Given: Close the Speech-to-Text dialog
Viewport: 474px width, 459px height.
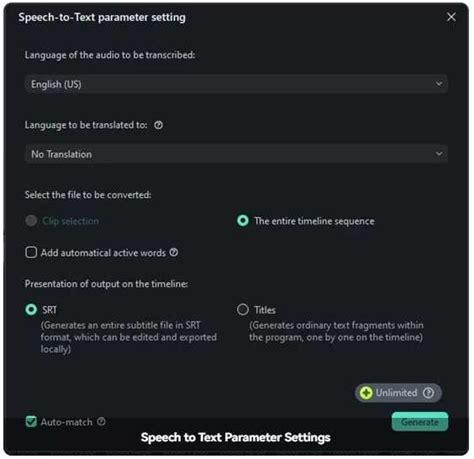Looking at the screenshot, I should click(x=451, y=17).
